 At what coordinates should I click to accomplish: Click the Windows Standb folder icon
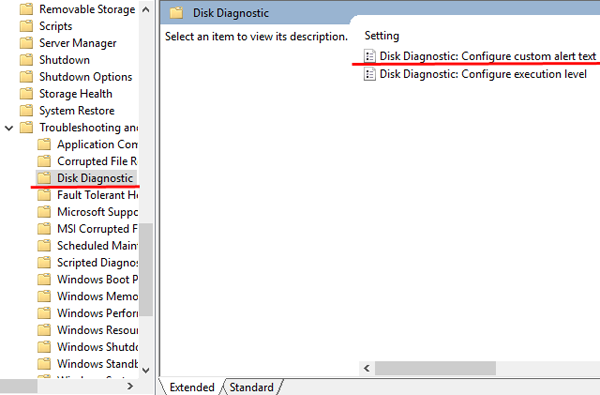tap(44, 363)
